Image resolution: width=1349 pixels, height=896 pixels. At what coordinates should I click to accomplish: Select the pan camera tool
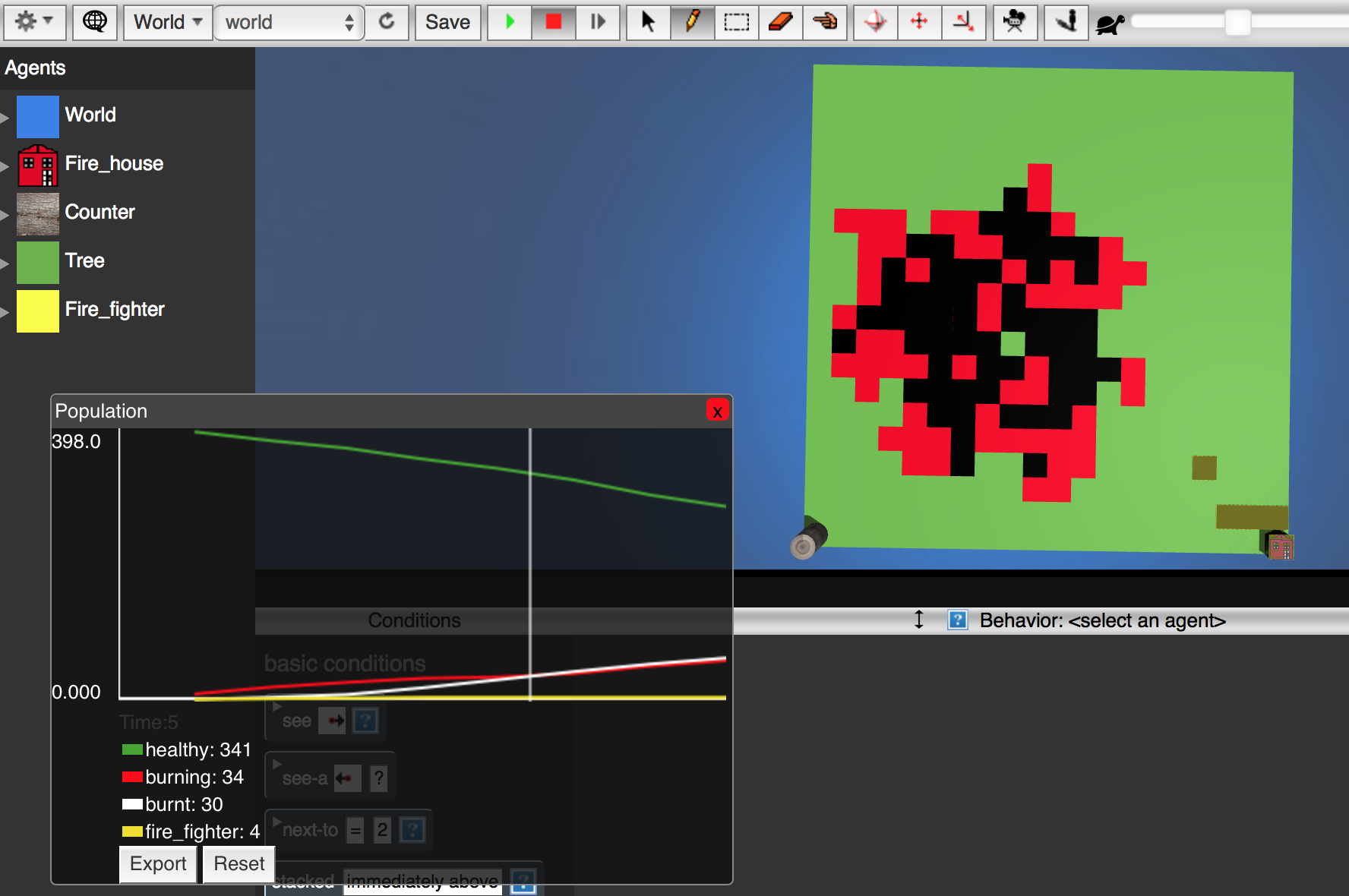click(x=920, y=22)
